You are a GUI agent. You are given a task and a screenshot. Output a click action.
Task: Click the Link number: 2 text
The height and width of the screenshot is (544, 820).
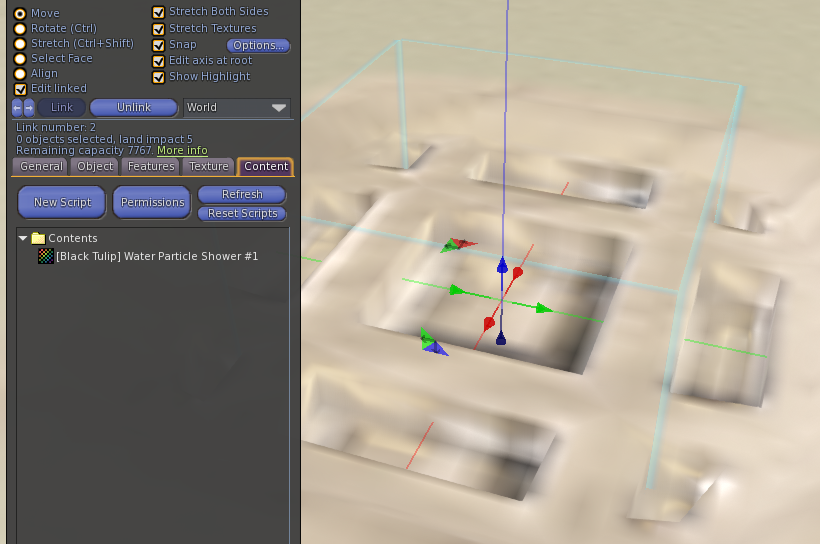pyautogui.click(x=56, y=127)
